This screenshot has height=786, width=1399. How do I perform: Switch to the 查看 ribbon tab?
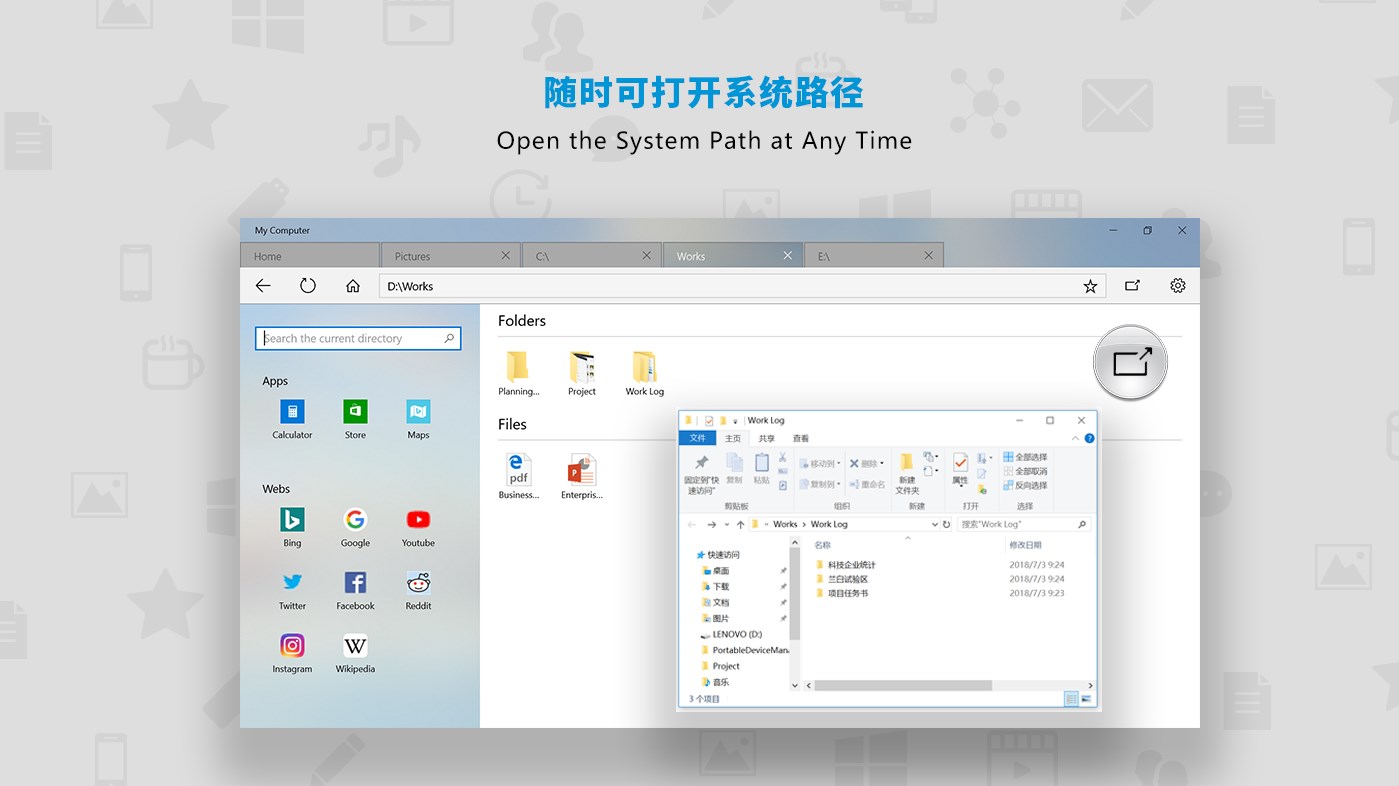(x=800, y=438)
